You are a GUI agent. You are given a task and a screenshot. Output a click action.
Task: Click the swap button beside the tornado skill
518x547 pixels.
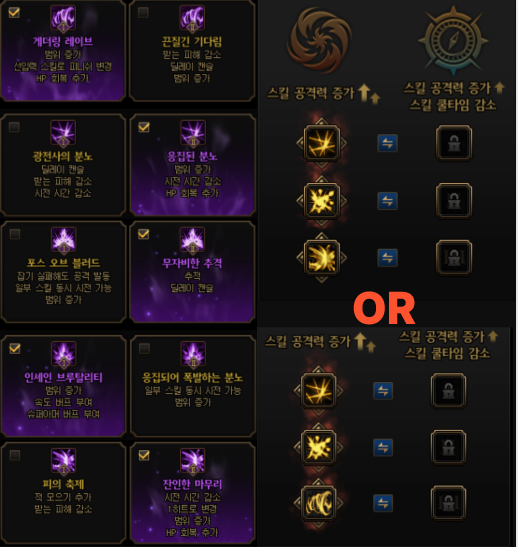pyautogui.click(x=383, y=503)
